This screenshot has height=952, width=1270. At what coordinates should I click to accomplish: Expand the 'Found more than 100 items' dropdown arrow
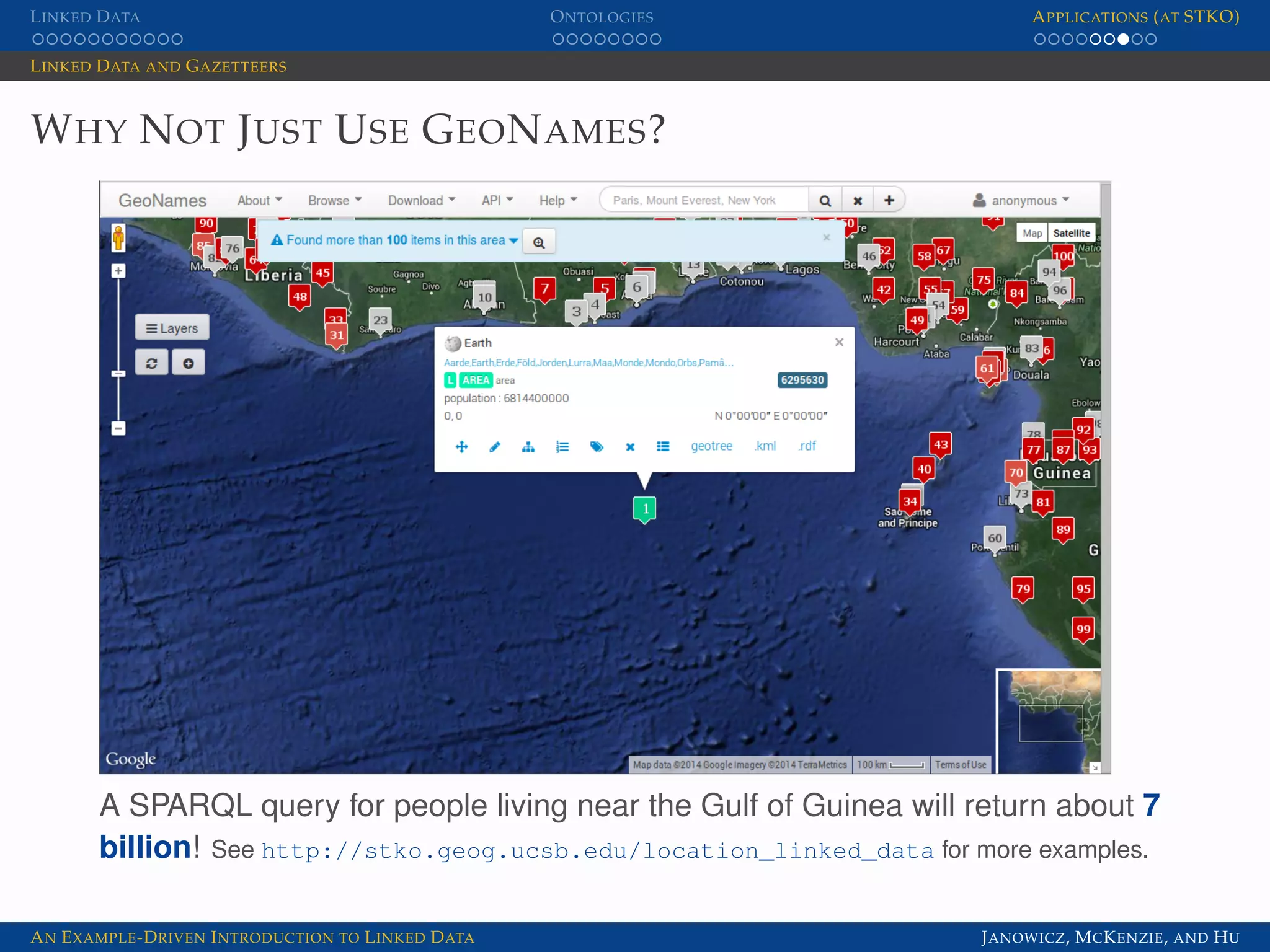click(513, 240)
